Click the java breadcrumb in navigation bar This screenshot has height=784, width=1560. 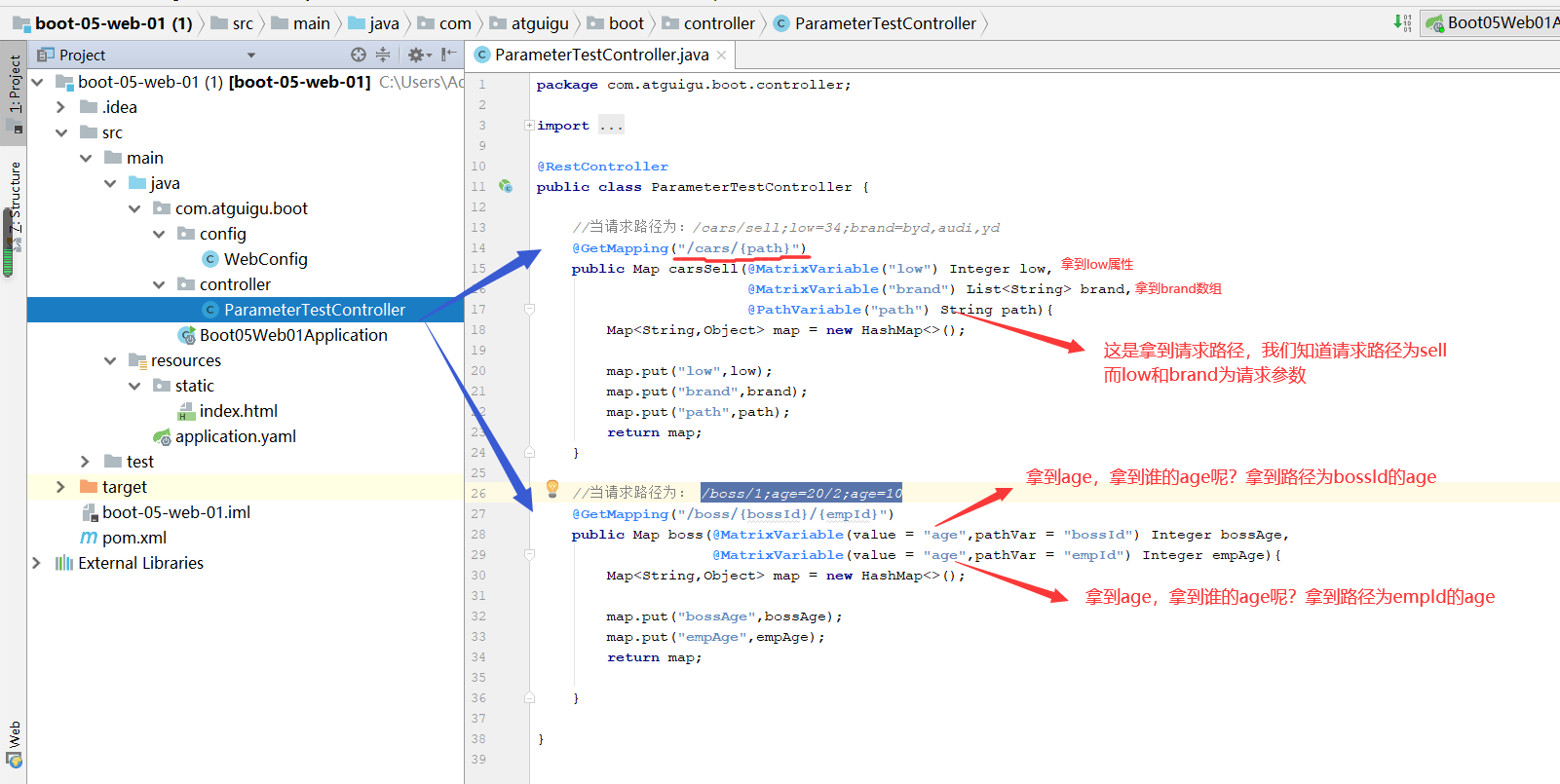374,23
